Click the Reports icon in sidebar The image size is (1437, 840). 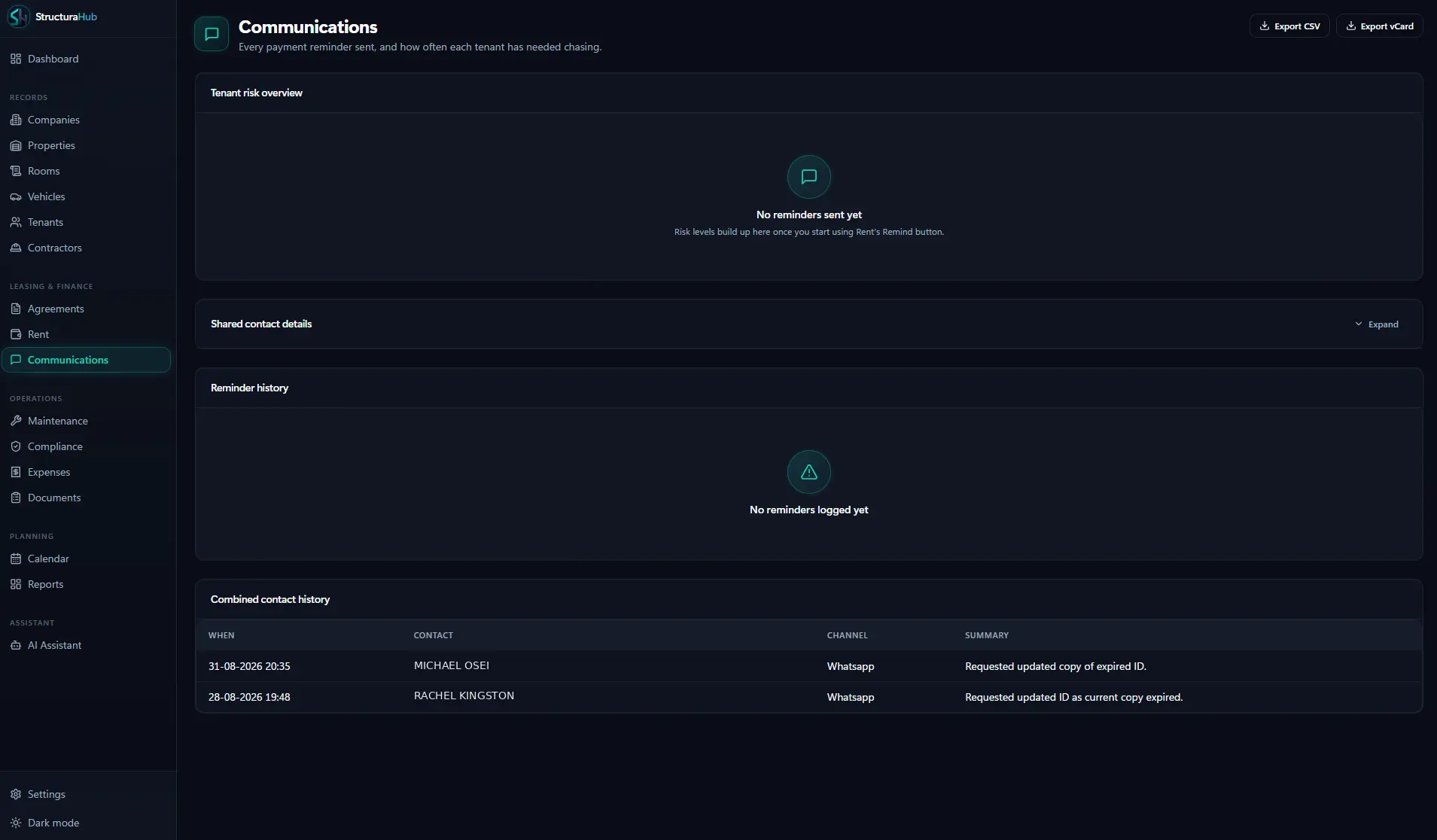[x=16, y=584]
